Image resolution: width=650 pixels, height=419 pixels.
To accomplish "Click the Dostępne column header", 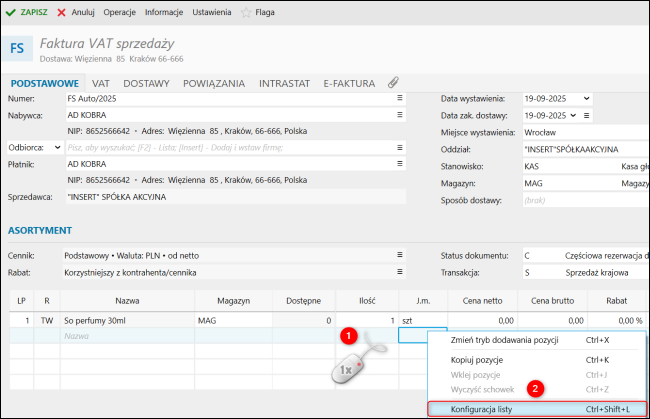I will (x=303, y=301).
